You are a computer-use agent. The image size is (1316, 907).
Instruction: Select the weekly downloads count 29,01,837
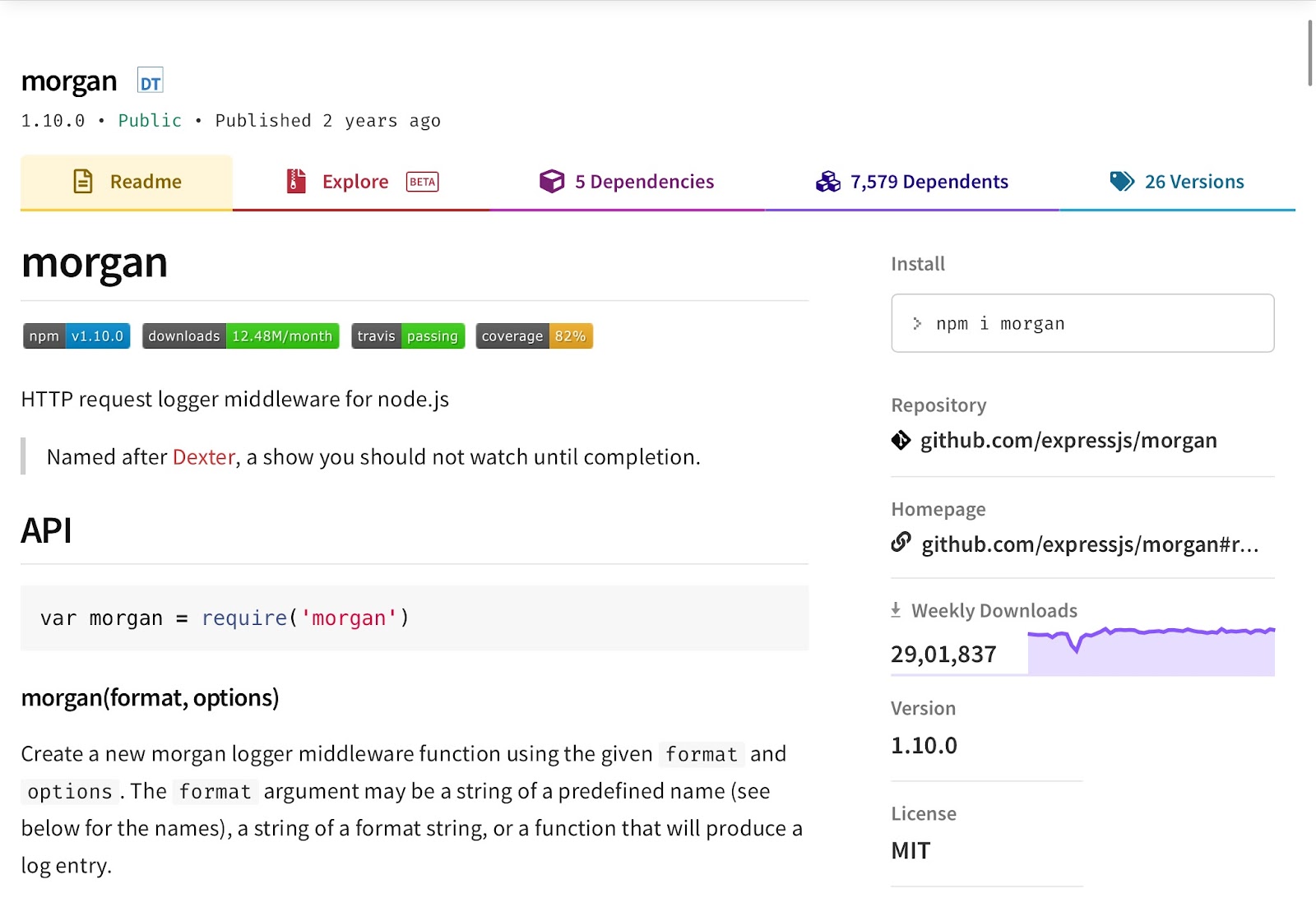[x=943, y=655]
